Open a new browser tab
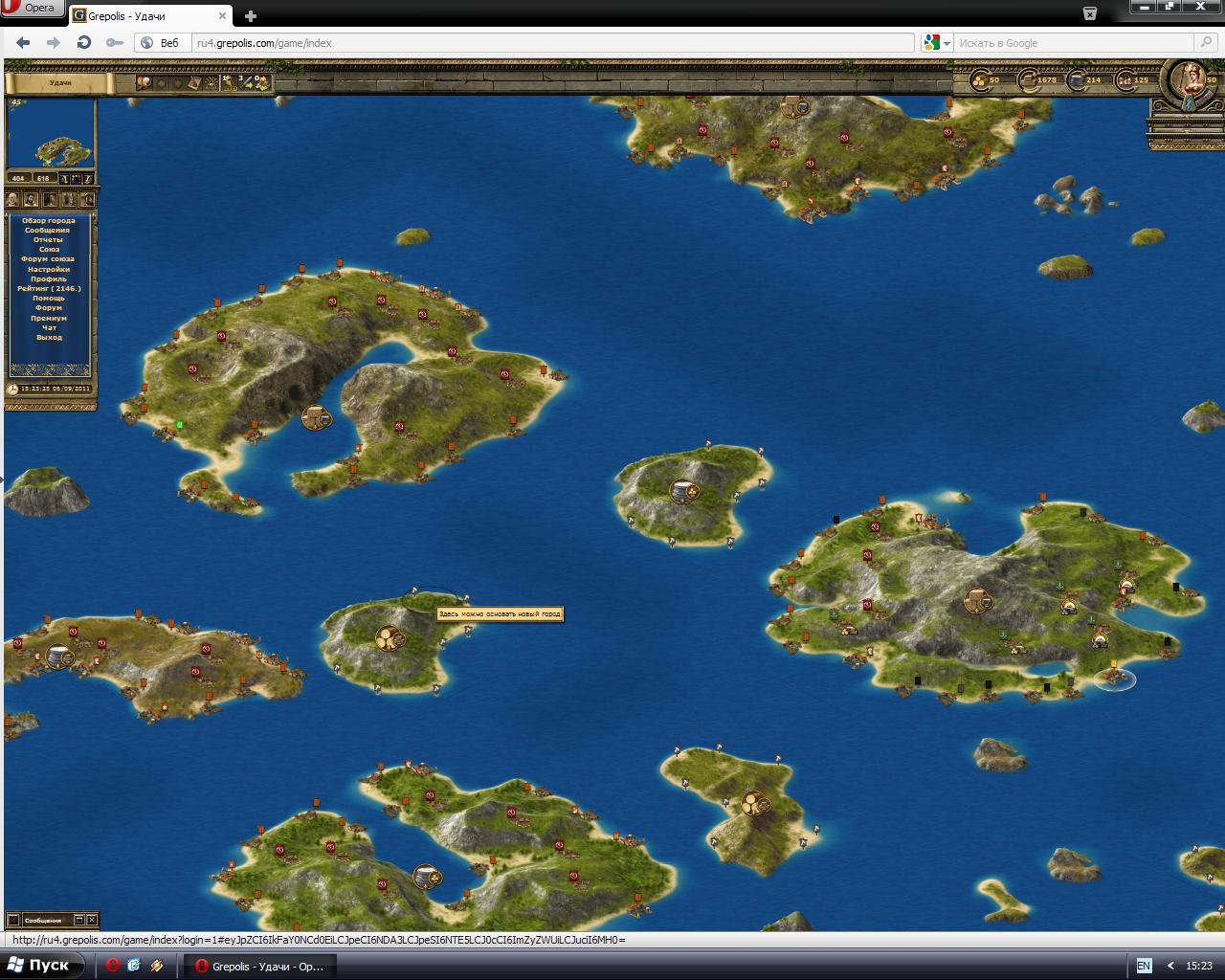Image resolution: width=1225 pixels, height=980 pixels. coord(251,15)
